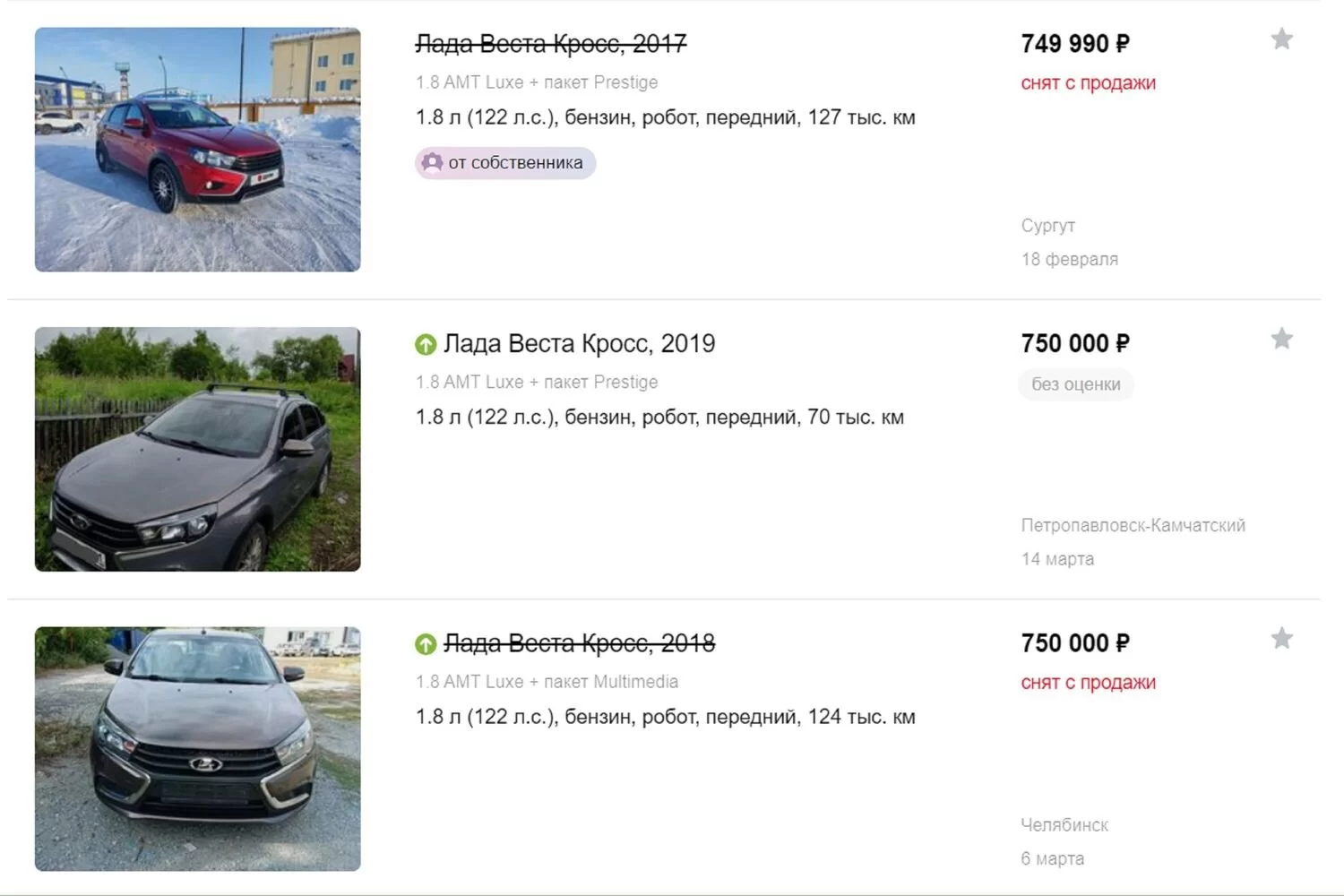Click the "без оценки" price badge
The image size is (1344, 896).
tap(1075, 384)
